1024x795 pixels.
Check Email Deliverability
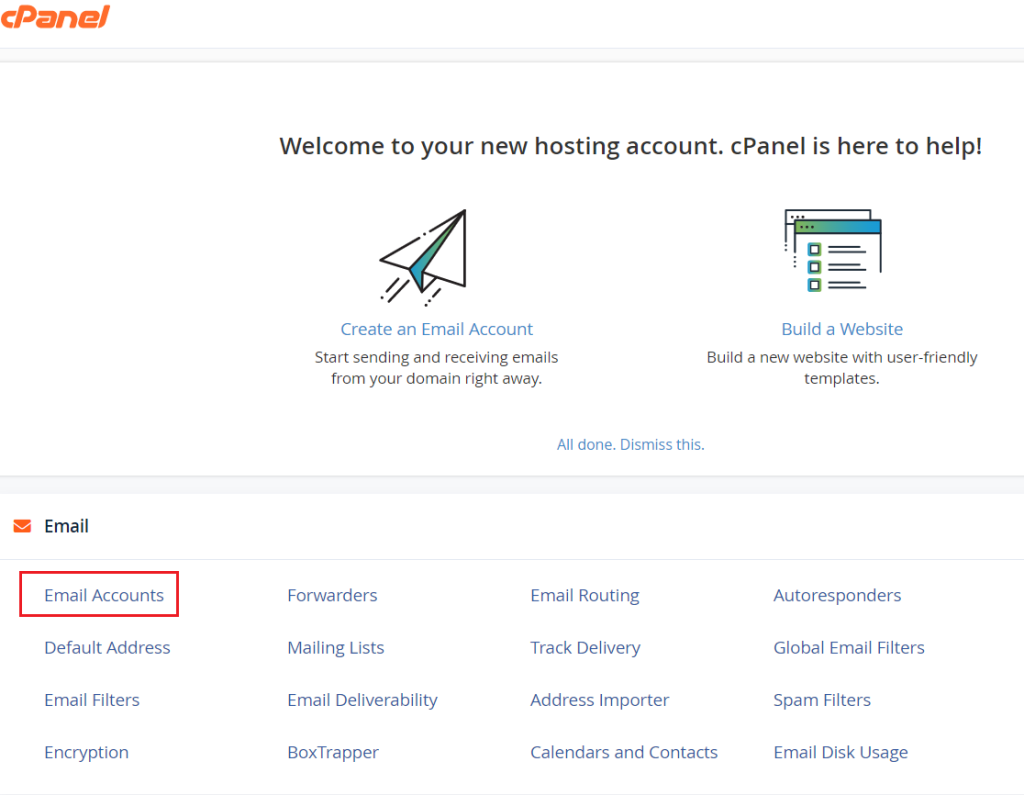[x=362, y=700]
